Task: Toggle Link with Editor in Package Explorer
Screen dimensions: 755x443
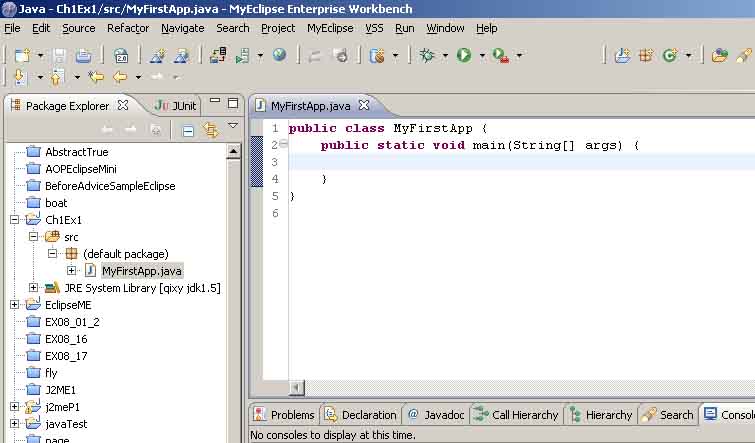Action: click(x=210, y=130)
